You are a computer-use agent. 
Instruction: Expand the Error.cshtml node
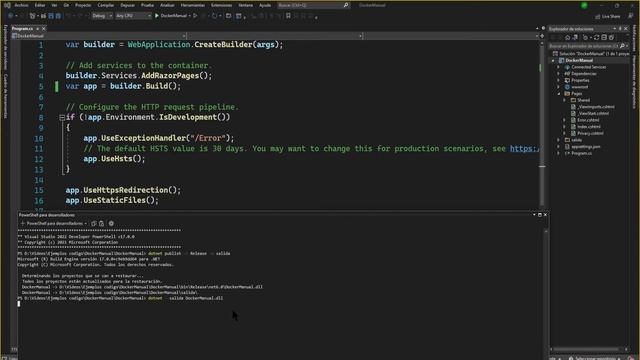pos(565,120)
